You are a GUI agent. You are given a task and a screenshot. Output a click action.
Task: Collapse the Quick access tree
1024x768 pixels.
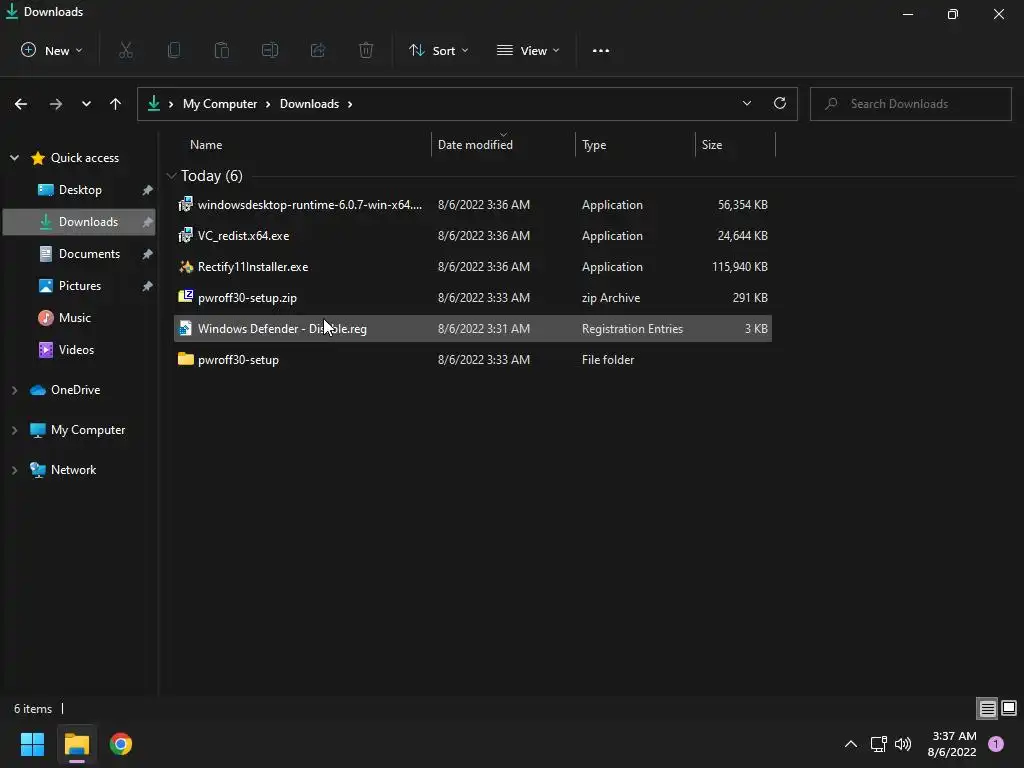(x=14, y=157)
